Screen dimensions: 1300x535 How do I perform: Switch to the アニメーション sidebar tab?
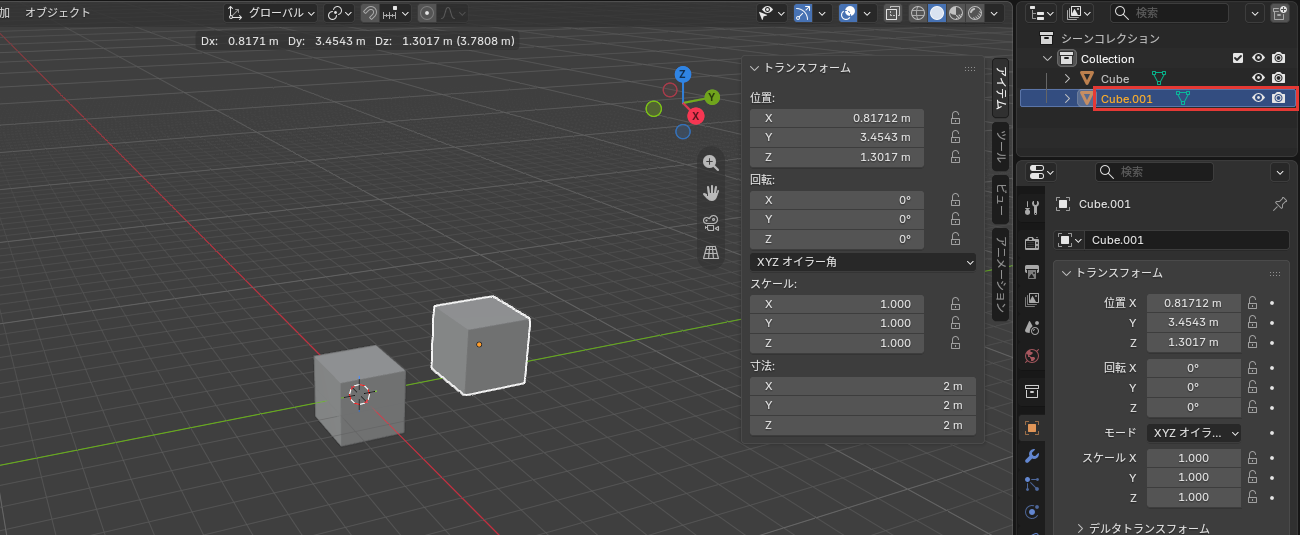pos(1000,274)
